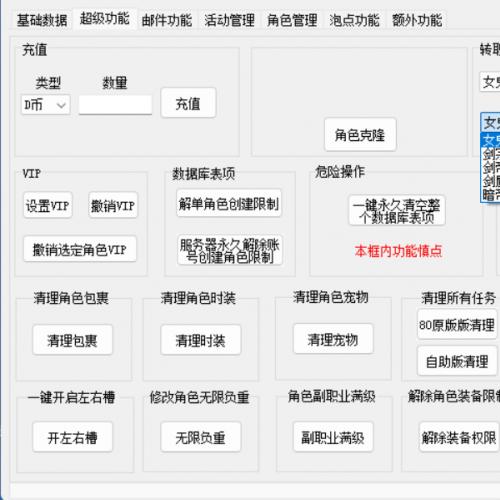Click the 角色克隆 button
Screen dimensions: 500x500
pyautogui.click(x=360, y=135)
